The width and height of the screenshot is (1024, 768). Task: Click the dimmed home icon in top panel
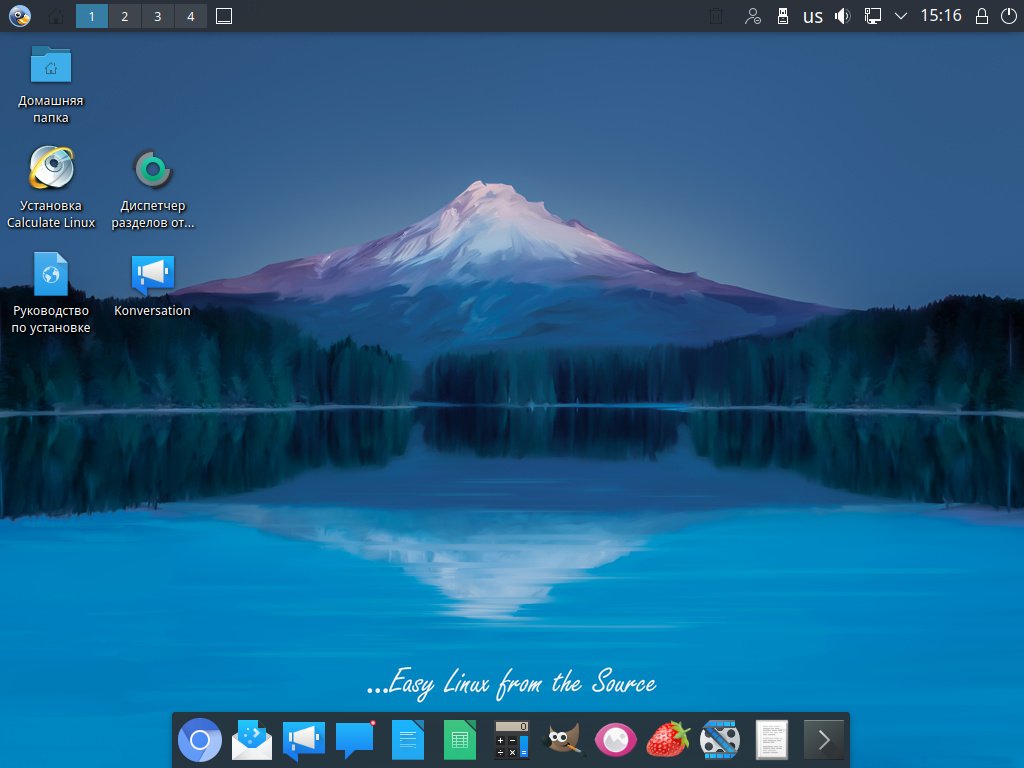(x=56, y=16)
